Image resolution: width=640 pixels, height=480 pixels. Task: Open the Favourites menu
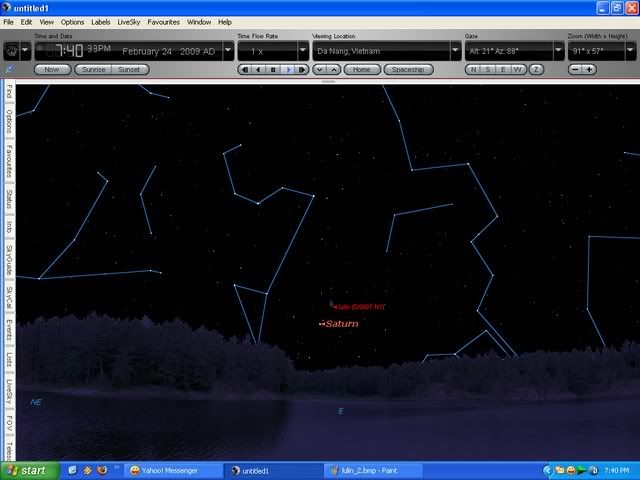pyautogui.click(x=164, y=21)
